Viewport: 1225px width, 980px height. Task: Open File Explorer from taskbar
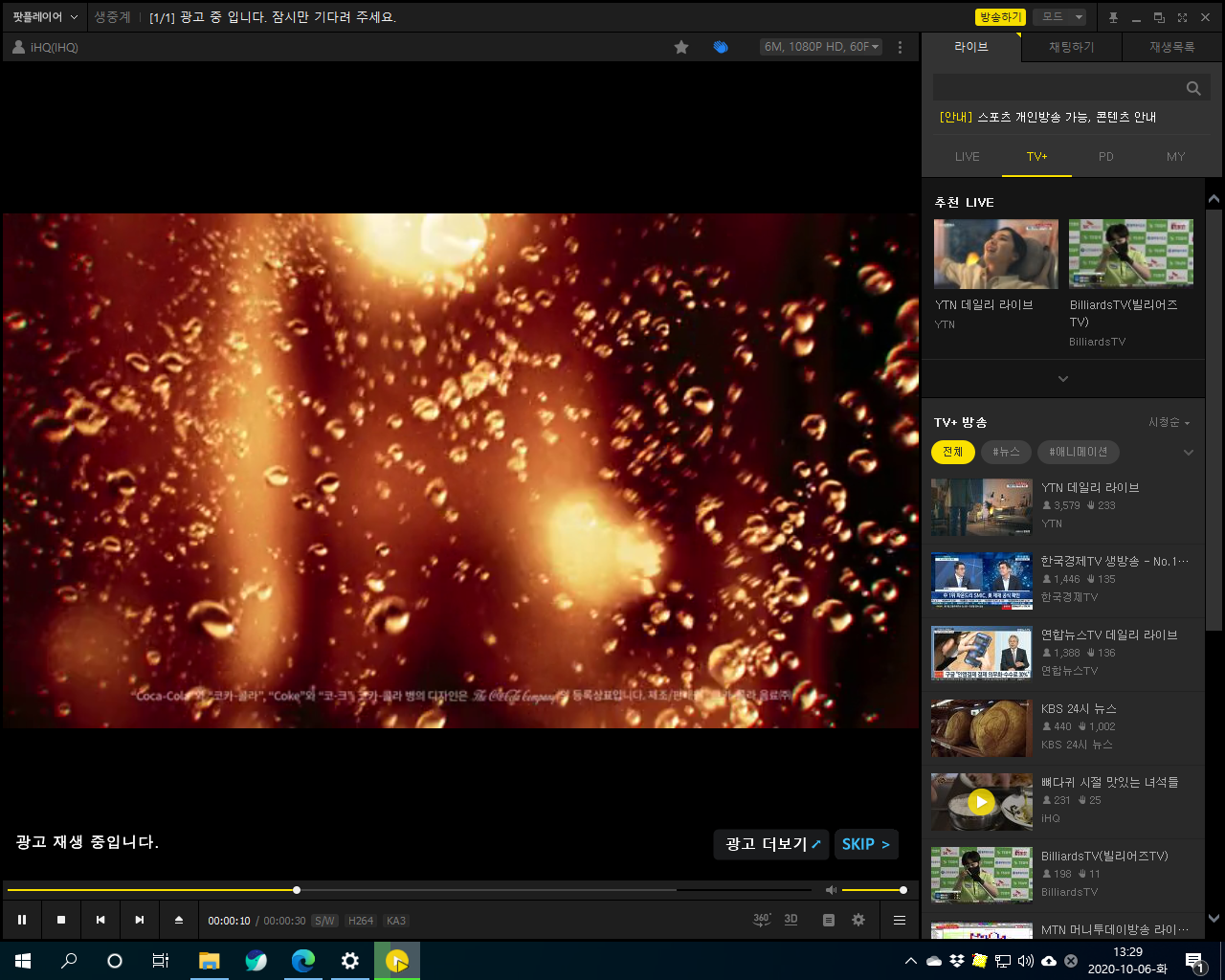coord(209,961)
